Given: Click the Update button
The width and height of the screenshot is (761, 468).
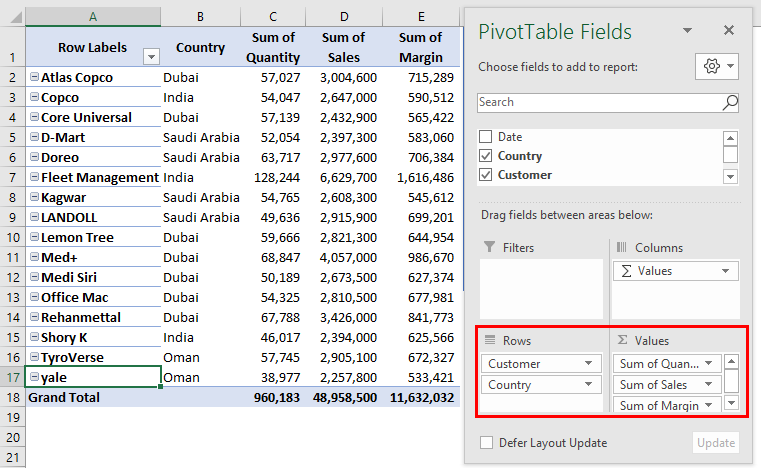Looking at the screenshot, I should tap(716, 443).
